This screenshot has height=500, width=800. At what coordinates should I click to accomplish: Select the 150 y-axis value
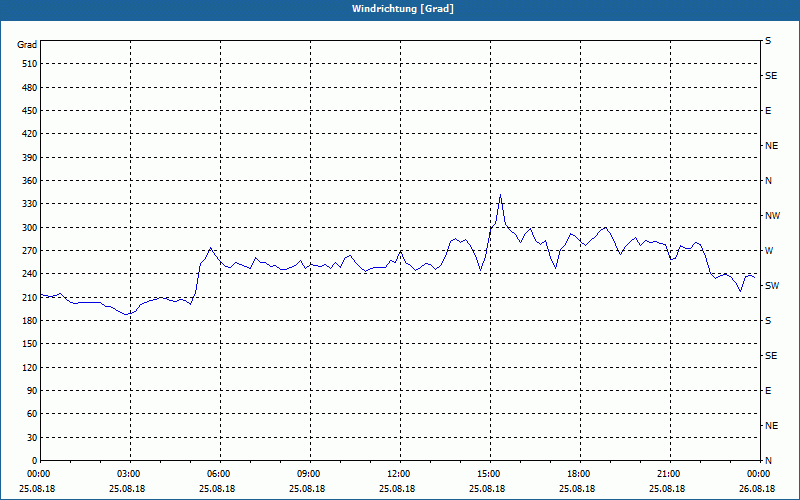(30, 344)
